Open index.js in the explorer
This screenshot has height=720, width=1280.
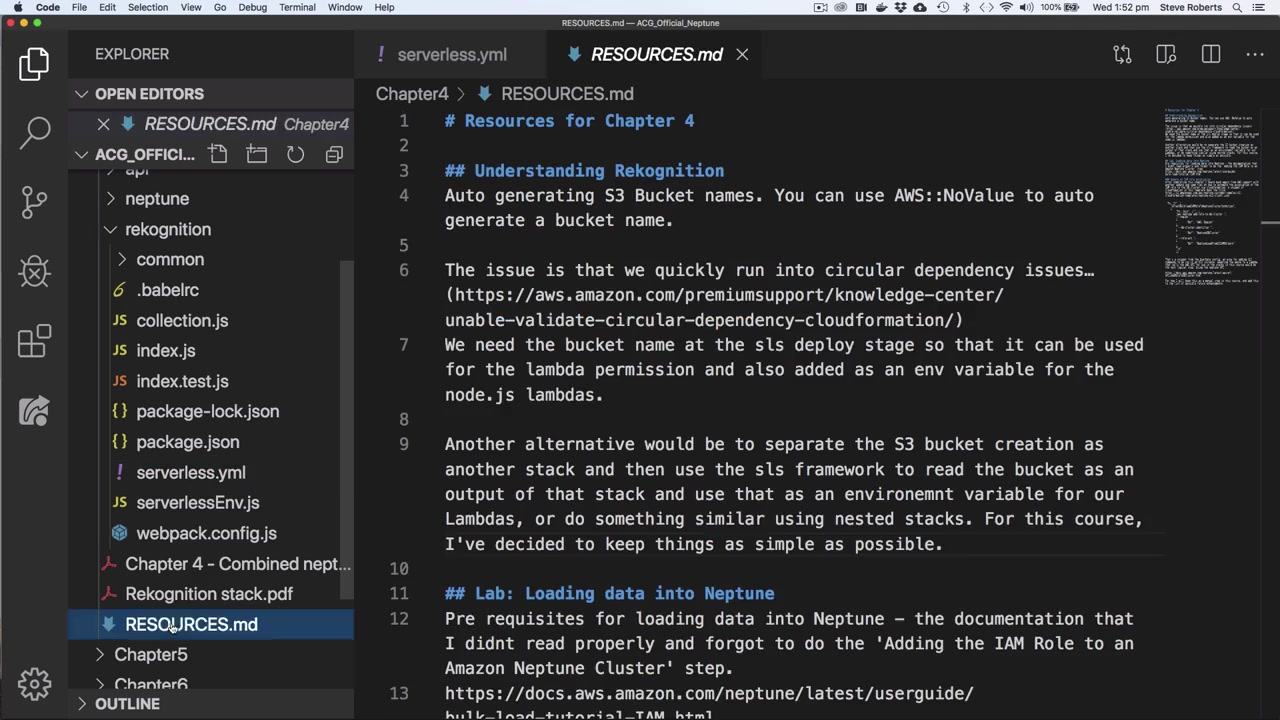click(x=166, y=351)
